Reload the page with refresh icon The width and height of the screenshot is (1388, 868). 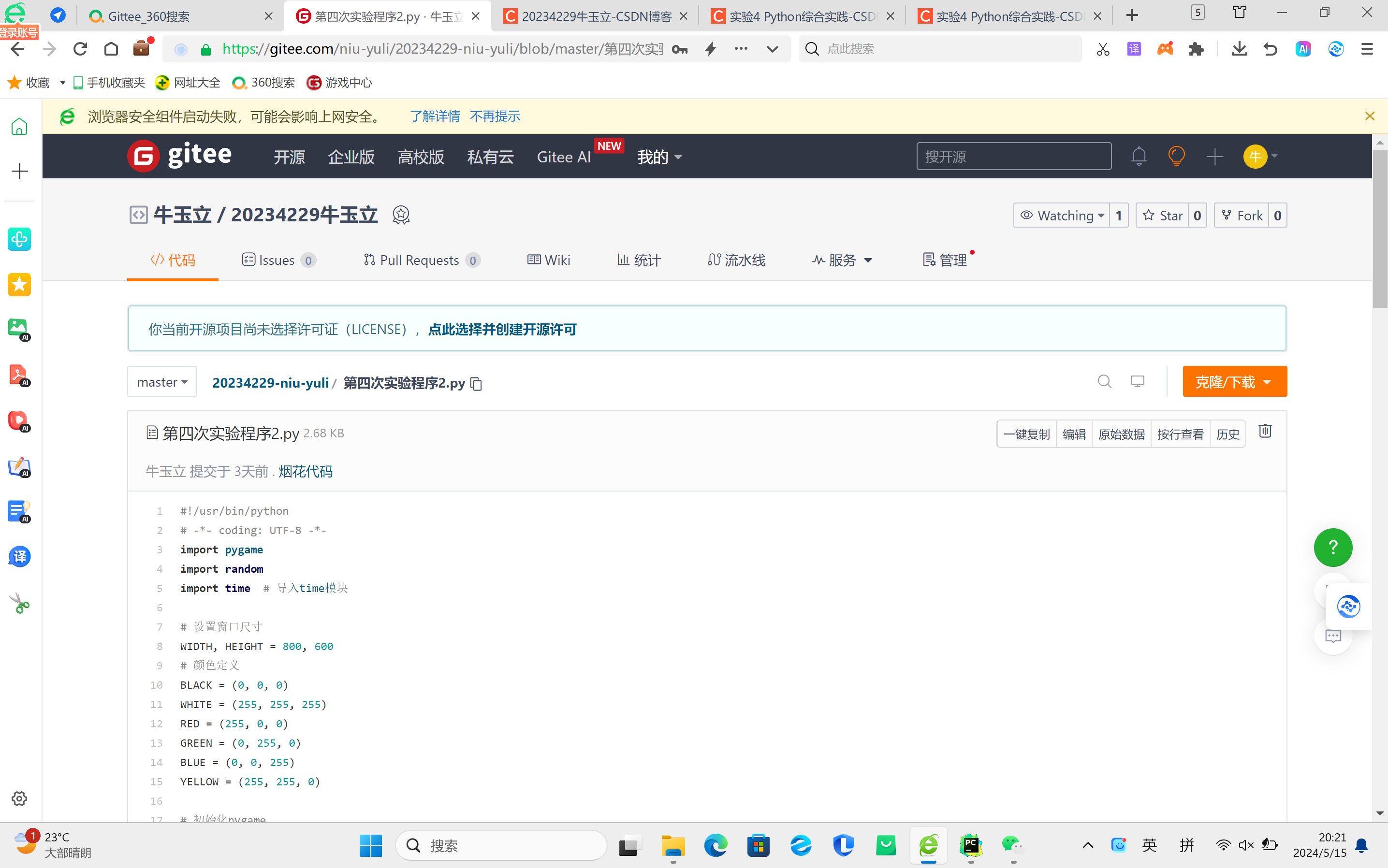[80, 49]
